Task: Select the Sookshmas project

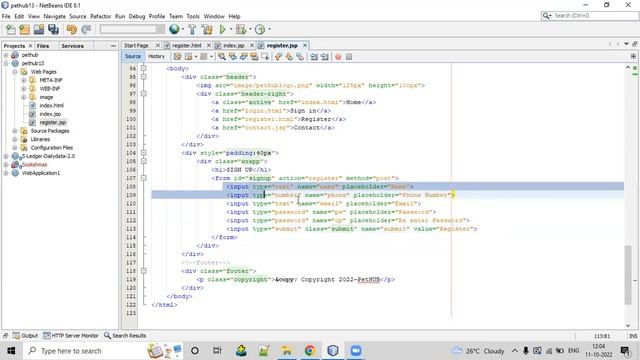Action: pyautogui.click(x=34, y=164)
